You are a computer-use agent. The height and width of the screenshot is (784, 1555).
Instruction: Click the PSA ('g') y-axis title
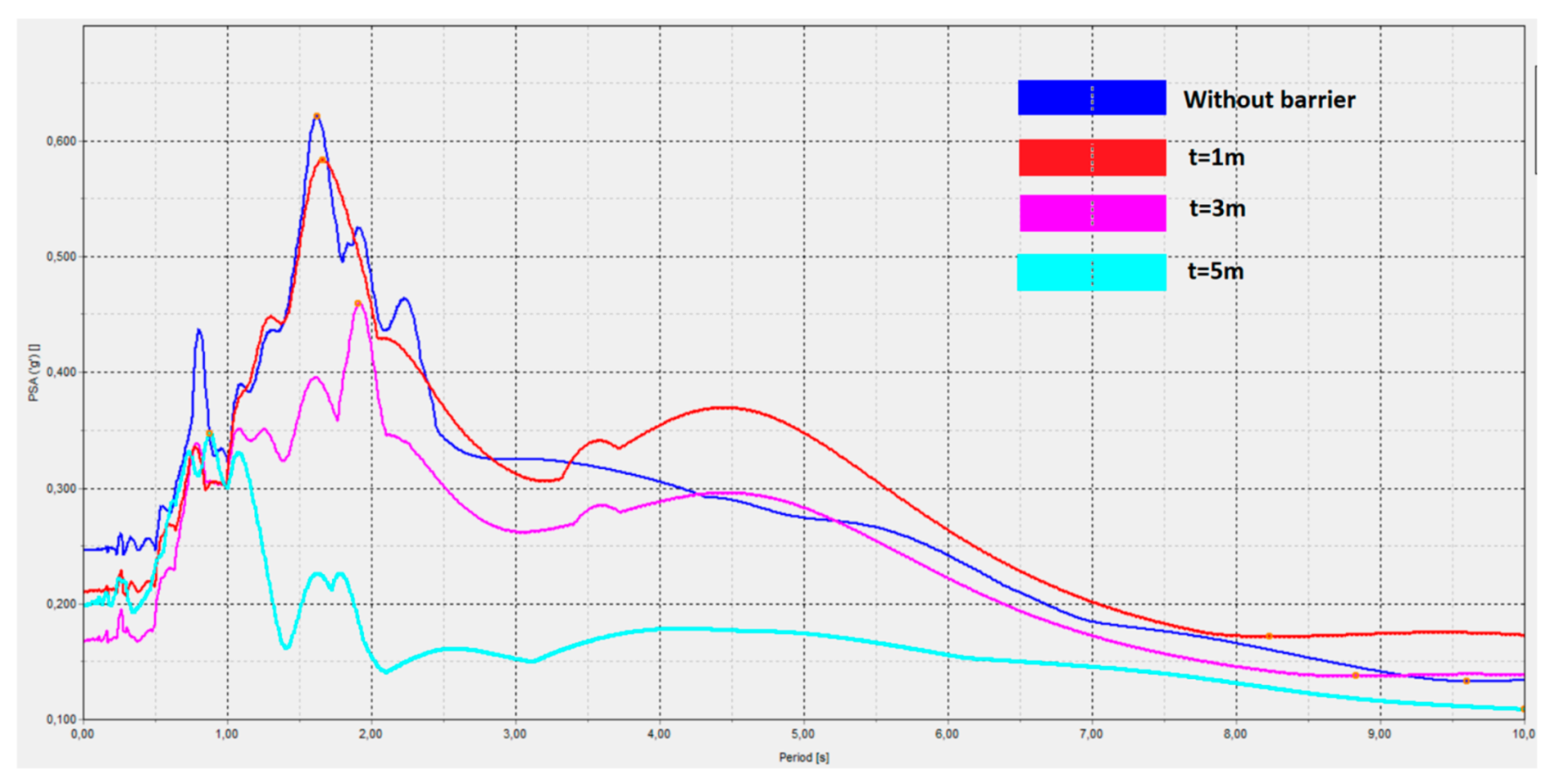click(34, 373)
